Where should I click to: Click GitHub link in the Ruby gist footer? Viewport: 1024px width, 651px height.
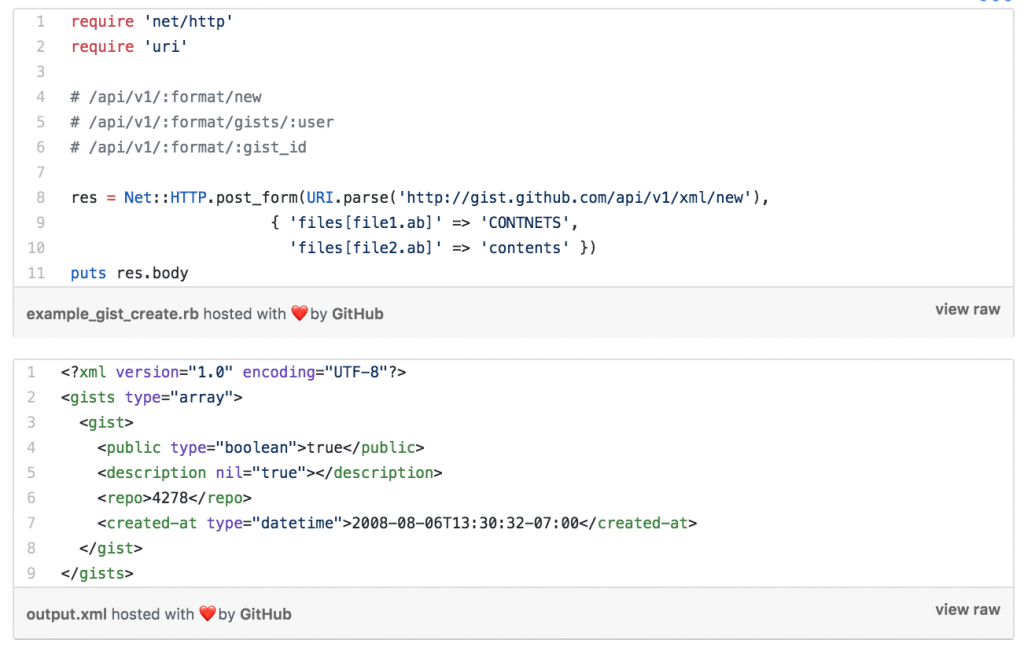point(357,314)
